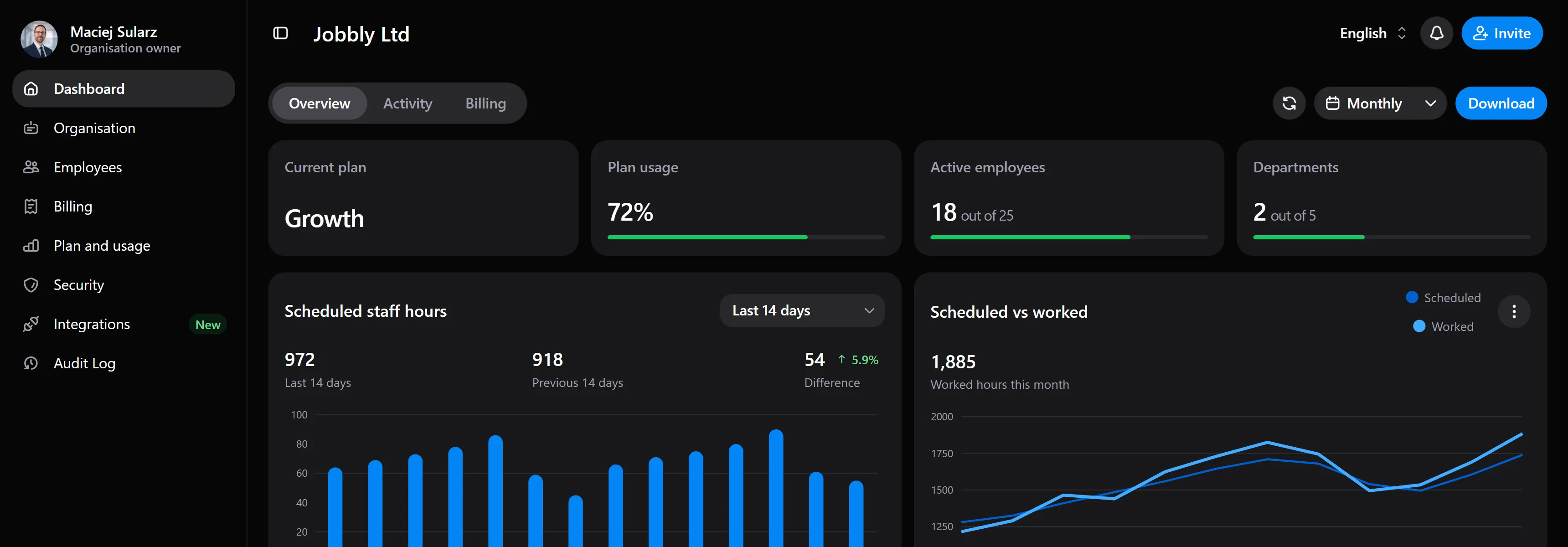Click the Active employees progress bar
Screen dimensions: 1568x547
click(1068, 237)
